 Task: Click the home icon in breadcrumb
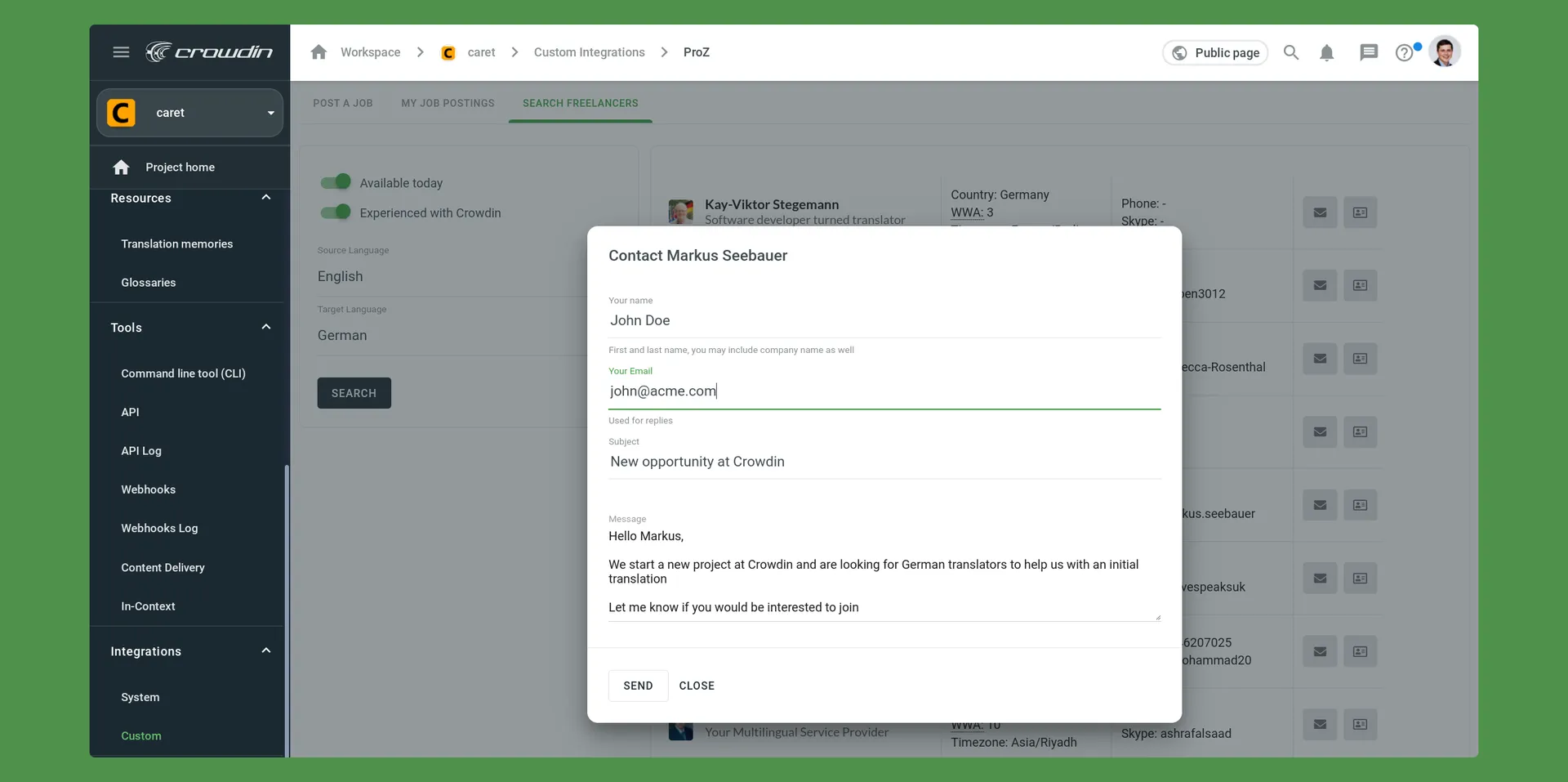[x=318, y=52]
